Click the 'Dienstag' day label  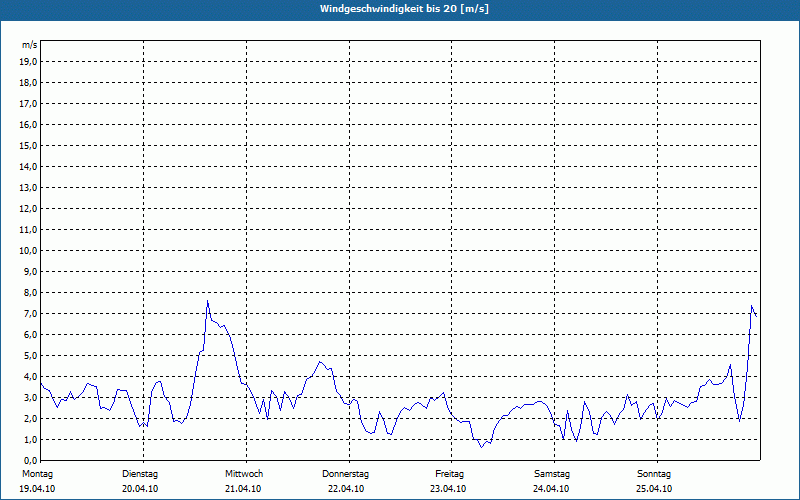(x=140, y=474)
